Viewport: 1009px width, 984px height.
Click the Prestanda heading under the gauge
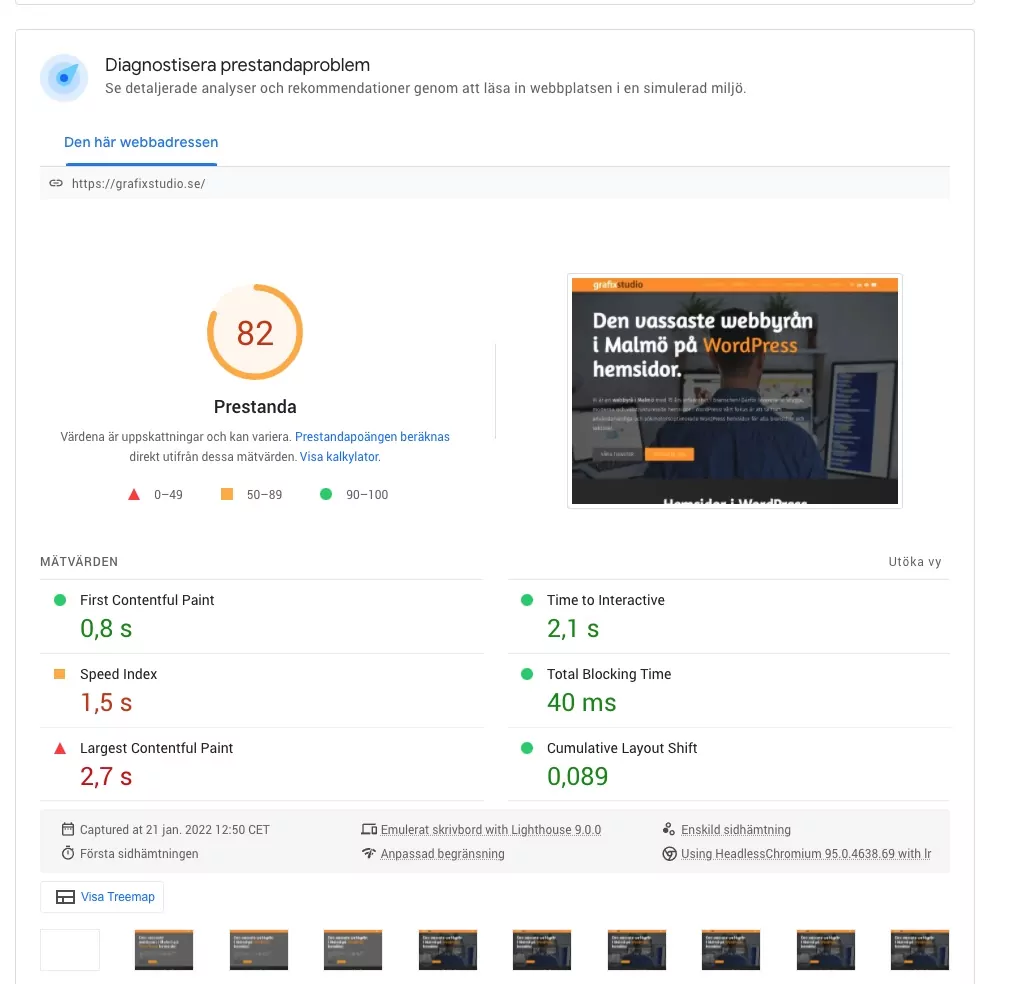(x=255, y=407)
